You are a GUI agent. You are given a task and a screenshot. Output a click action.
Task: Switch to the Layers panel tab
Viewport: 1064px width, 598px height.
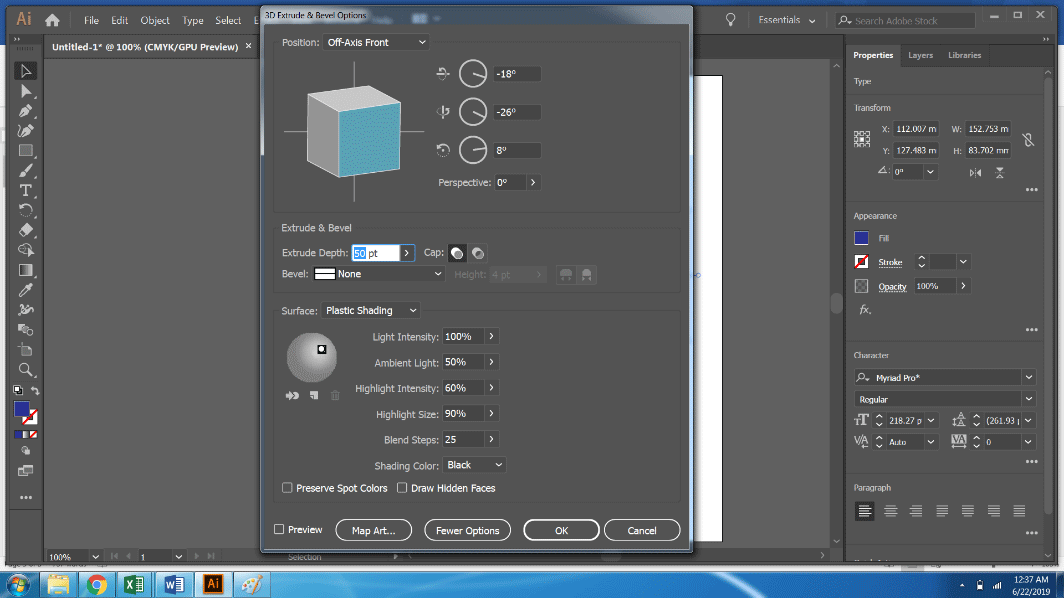pyautogui.click(x=921, y=55)
